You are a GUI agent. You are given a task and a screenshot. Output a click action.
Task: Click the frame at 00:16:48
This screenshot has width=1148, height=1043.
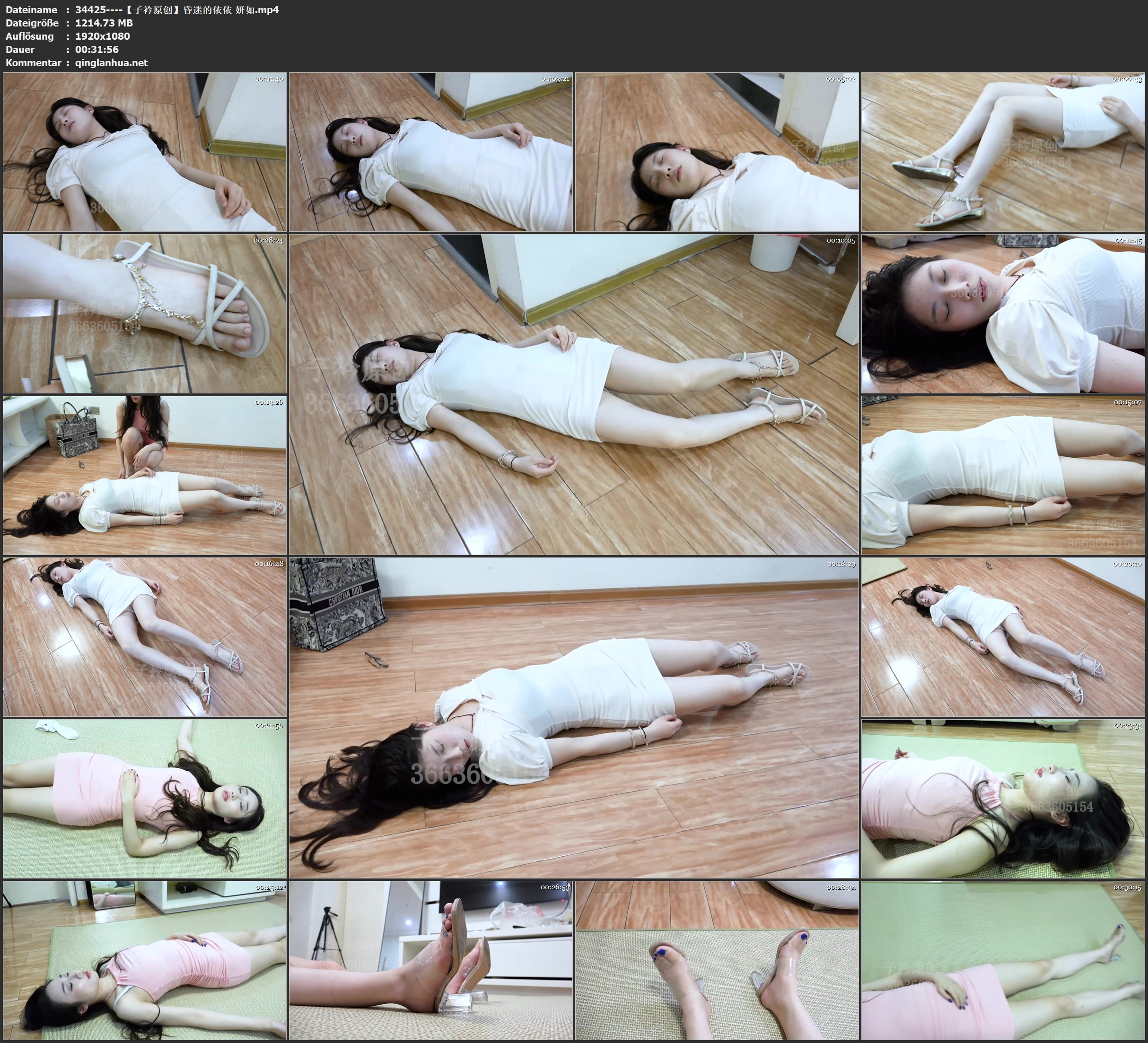[x=145, y=637]
